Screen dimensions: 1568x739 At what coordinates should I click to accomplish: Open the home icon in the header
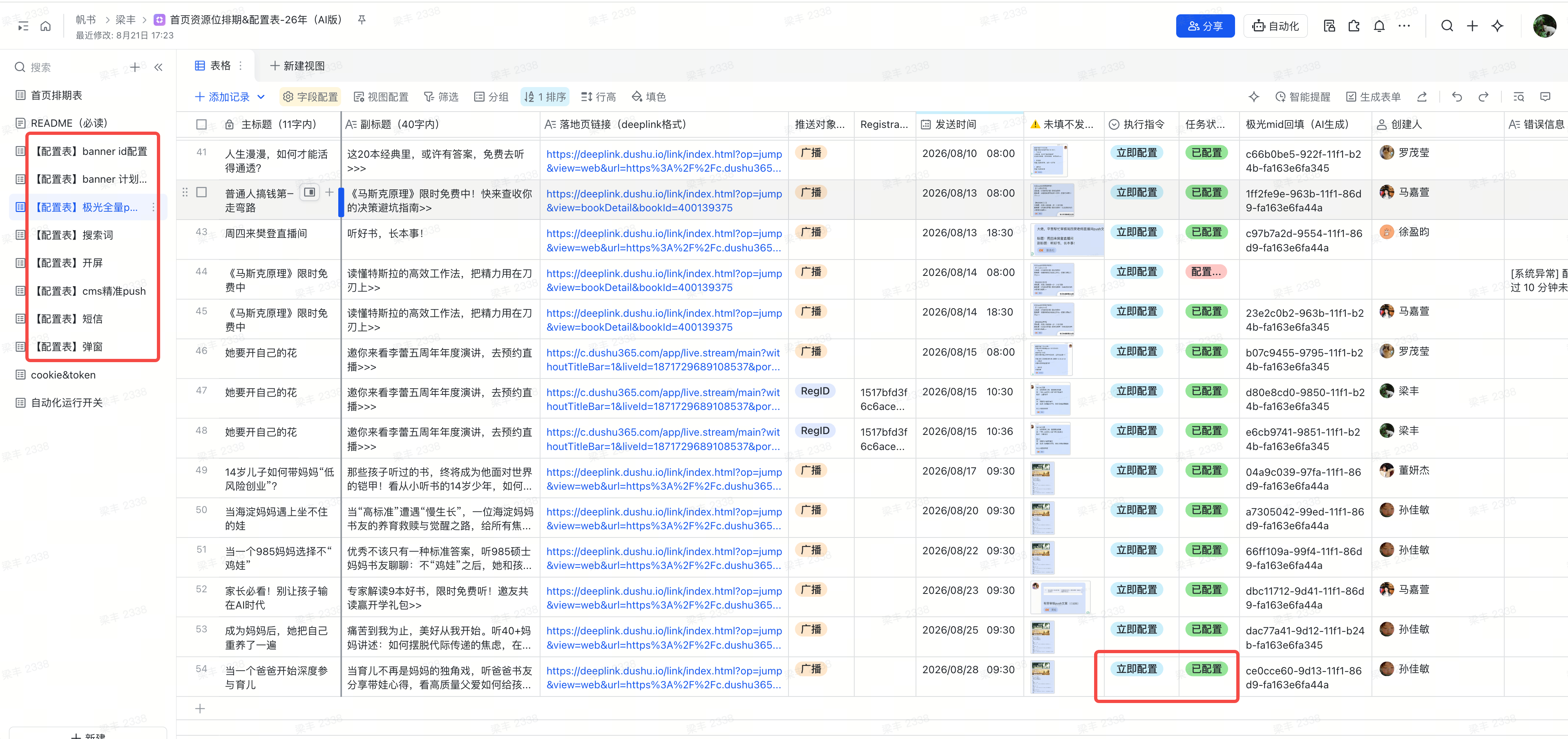[x=46, y=26]
